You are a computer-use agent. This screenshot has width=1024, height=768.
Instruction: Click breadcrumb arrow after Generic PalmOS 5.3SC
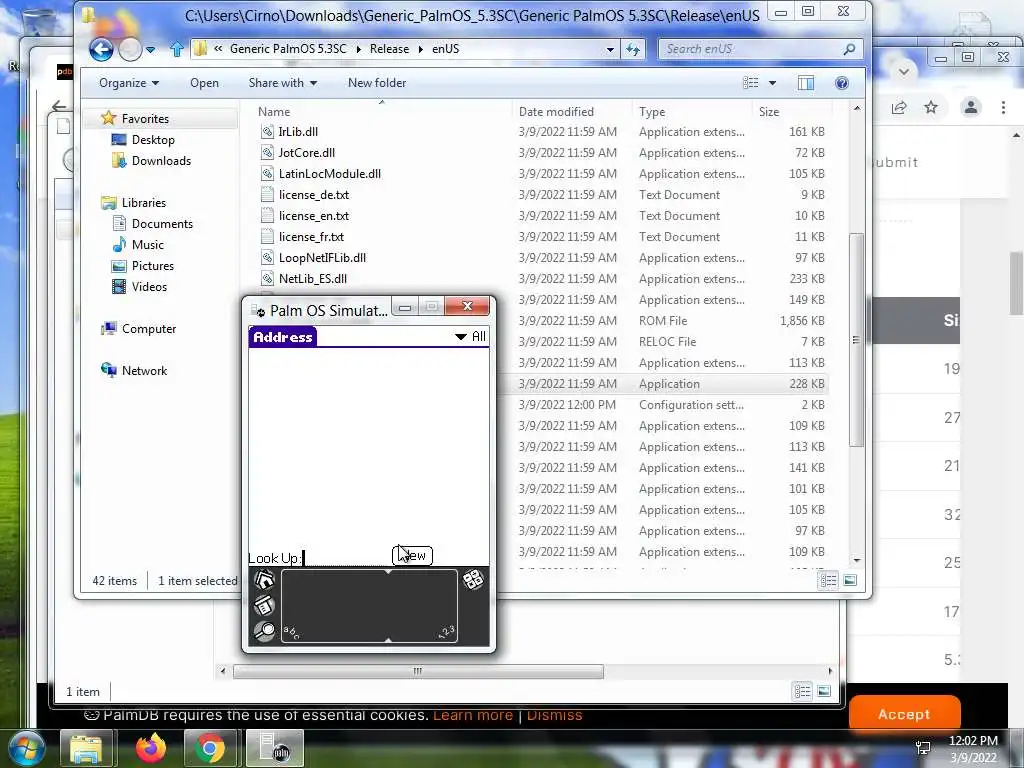pyautogui.click(x=359, y=49)
